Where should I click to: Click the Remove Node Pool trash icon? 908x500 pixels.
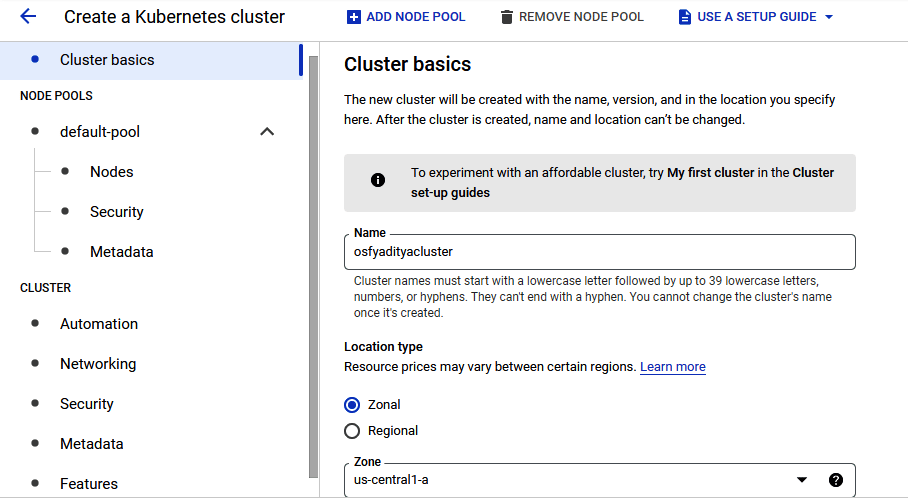coord(507,17)
